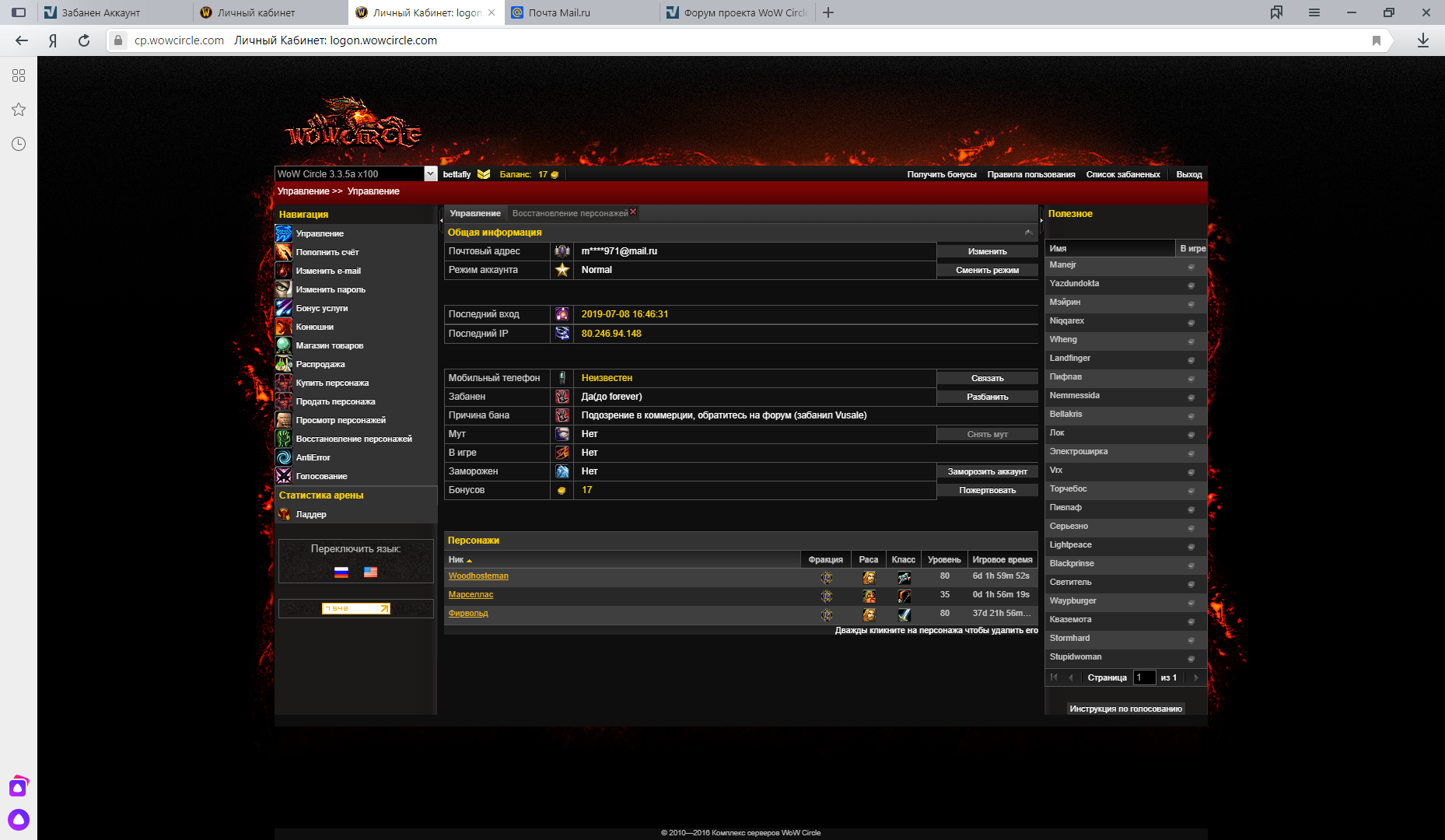This screenshot has width=1445, height=840.
Task: Open the Почта Mail.ru browser tab
Action: [x=581, y=12]
